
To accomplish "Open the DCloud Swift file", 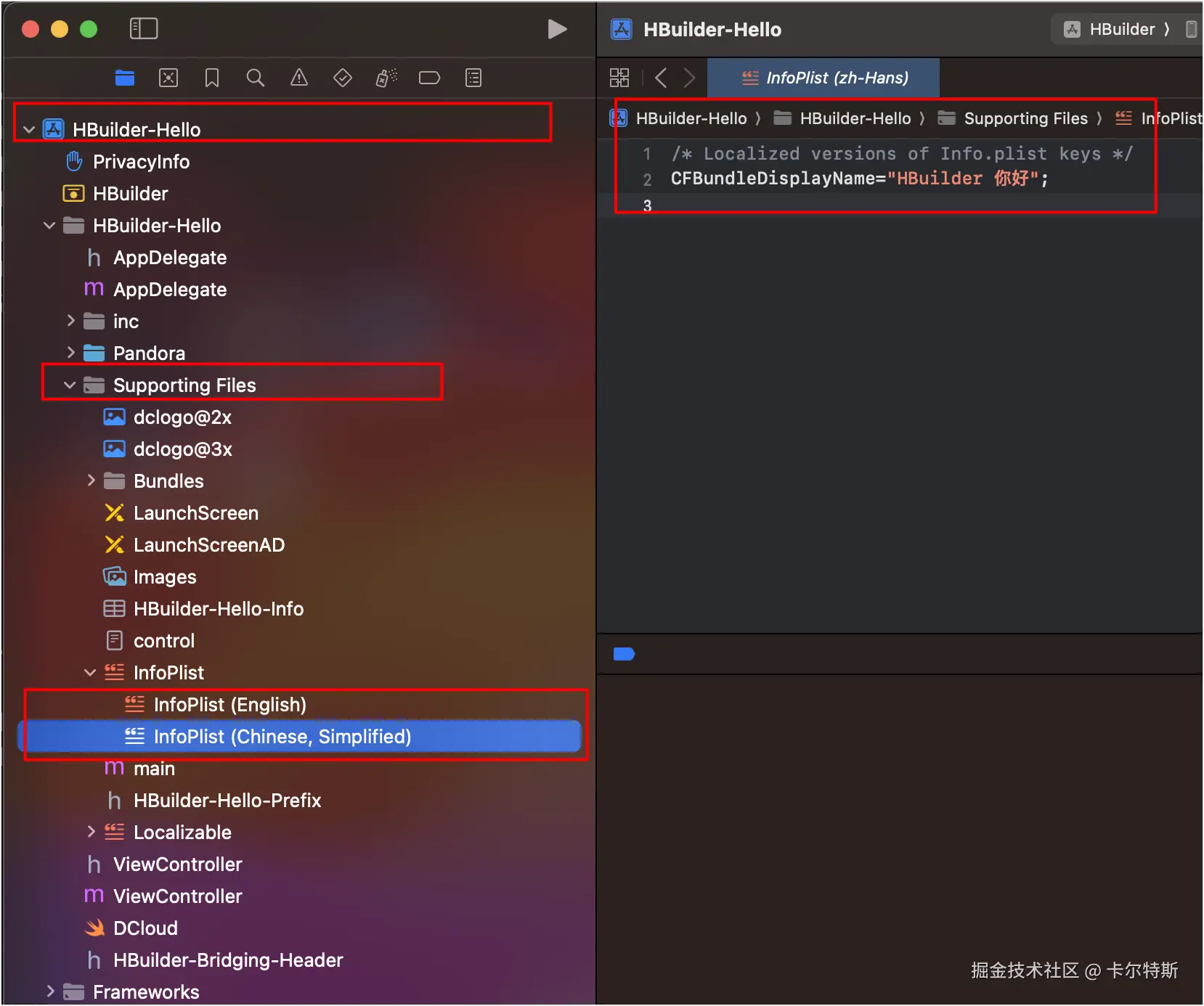I will (145, 928).
